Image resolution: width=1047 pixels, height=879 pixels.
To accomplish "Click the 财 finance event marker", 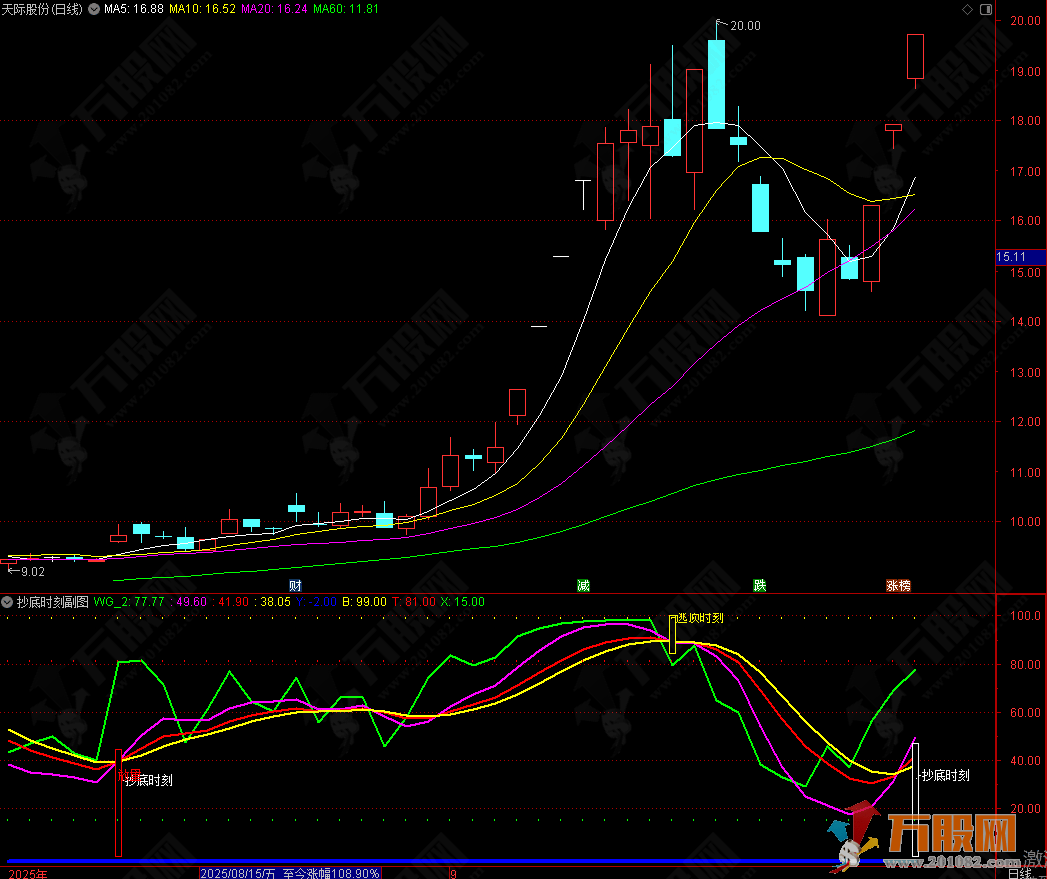I will [295, 585].
